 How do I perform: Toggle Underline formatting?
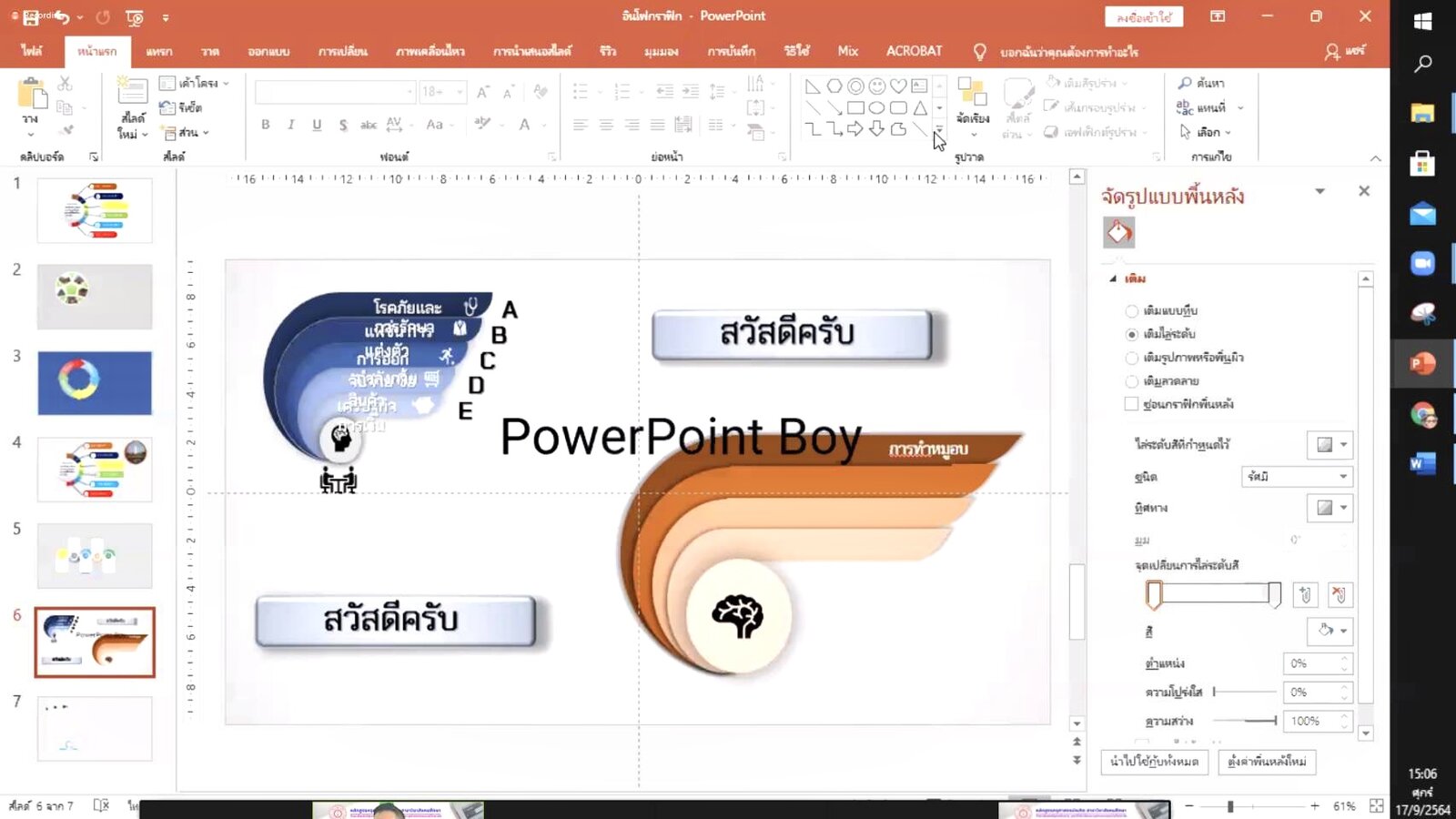pos(317,125)
